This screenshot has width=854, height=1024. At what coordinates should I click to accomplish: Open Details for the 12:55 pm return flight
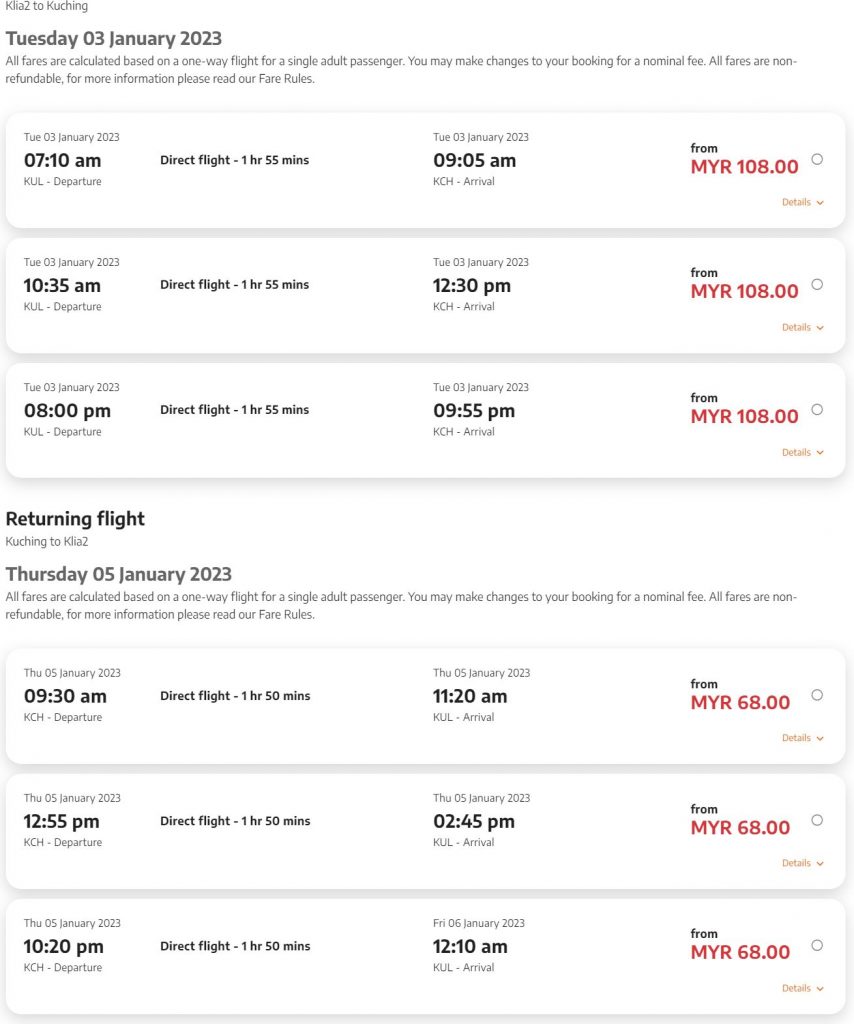pyautogui.click(x=802, y=863)
